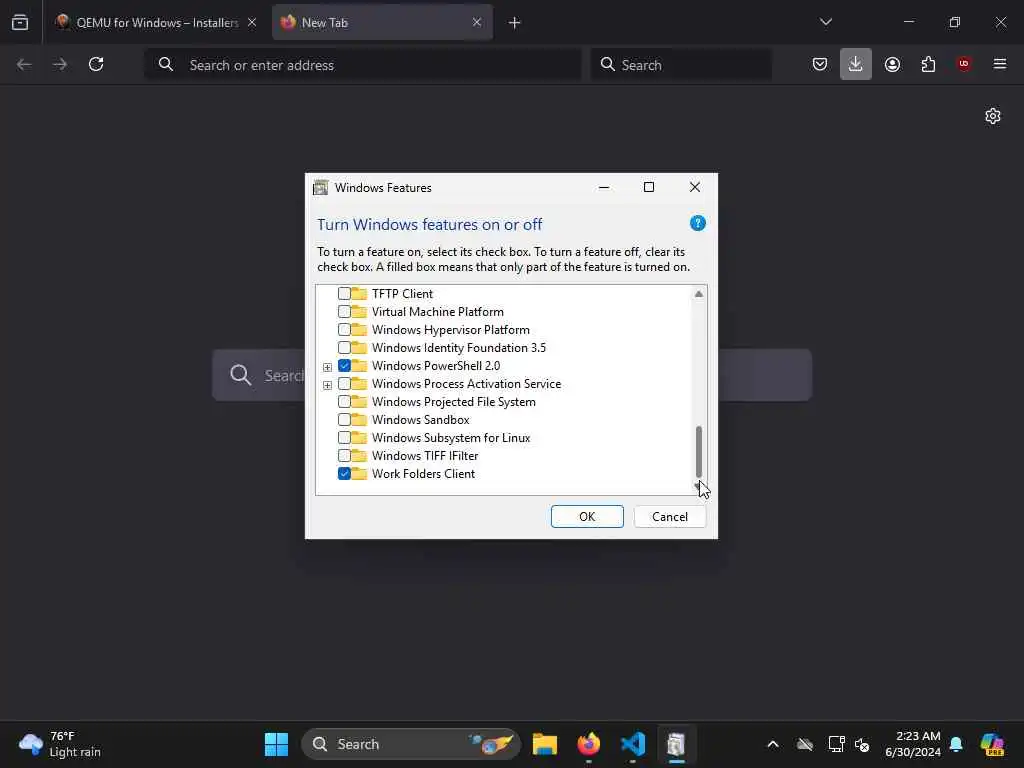This screenshot has height=768, width=1024.
Task: Open the List all tabs chevron
Action: point(826,22)
